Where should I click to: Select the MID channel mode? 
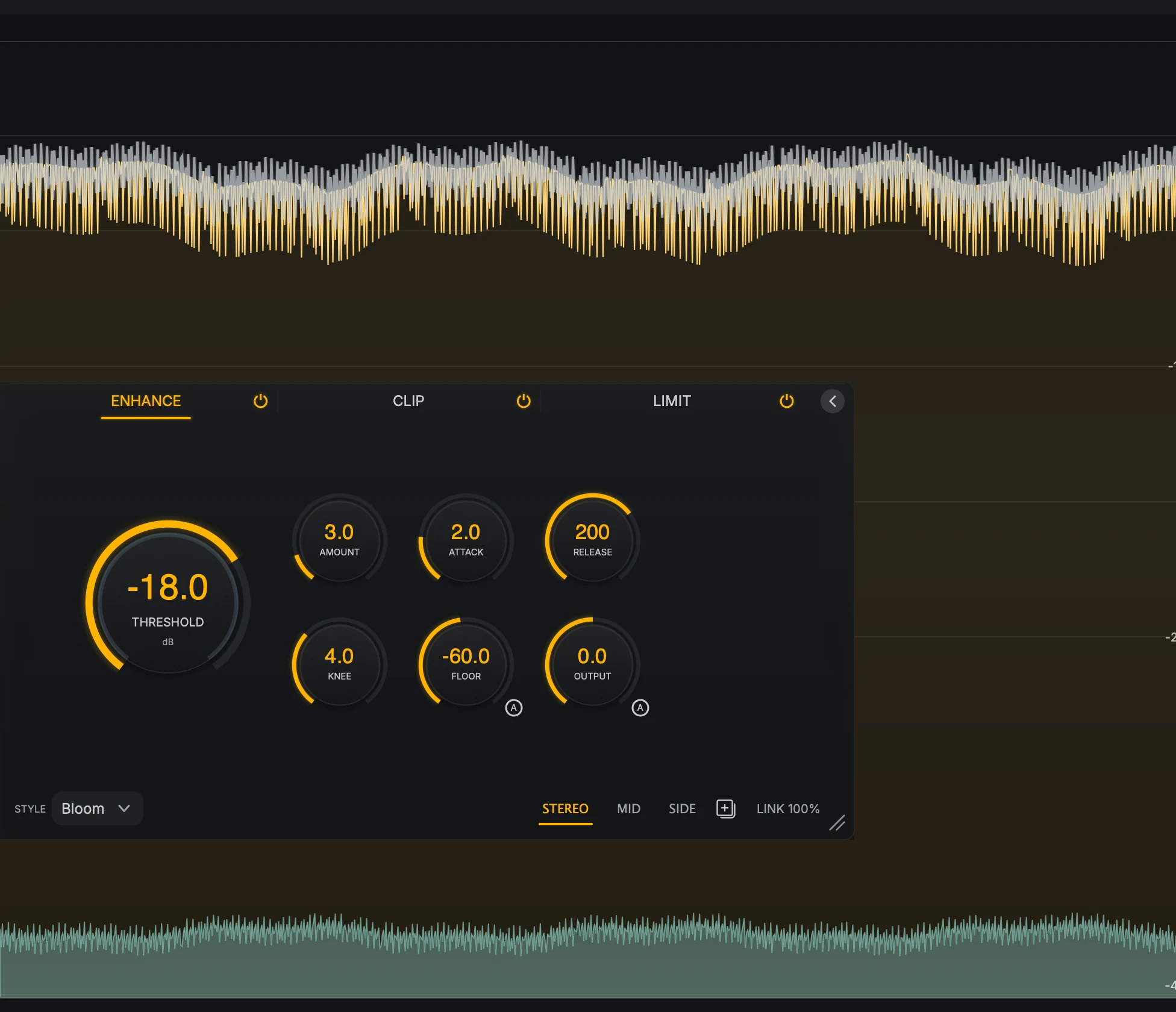628,808
